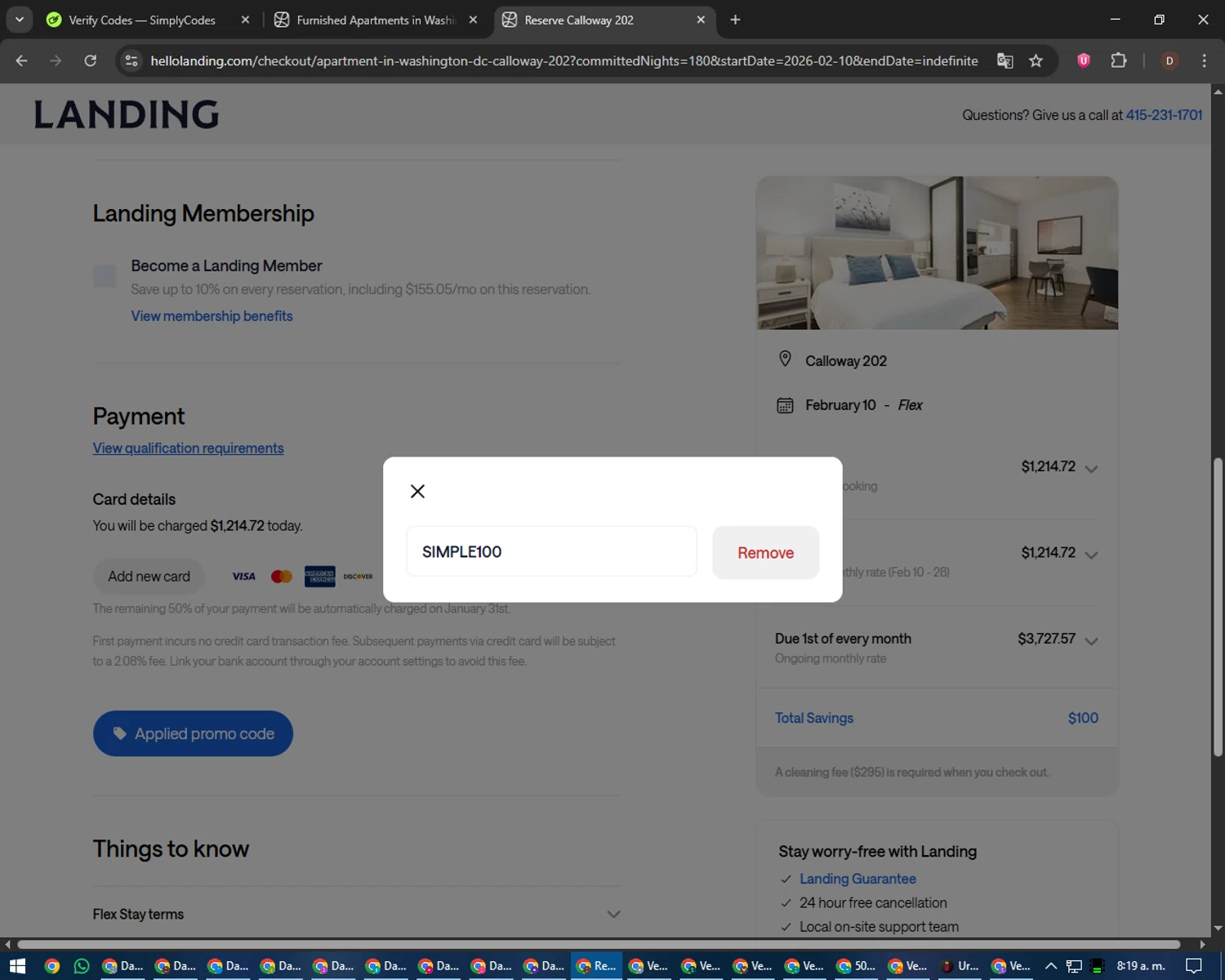Switch to the Ur... taskbar window
1225x980 pixels.
click(960, 966)
